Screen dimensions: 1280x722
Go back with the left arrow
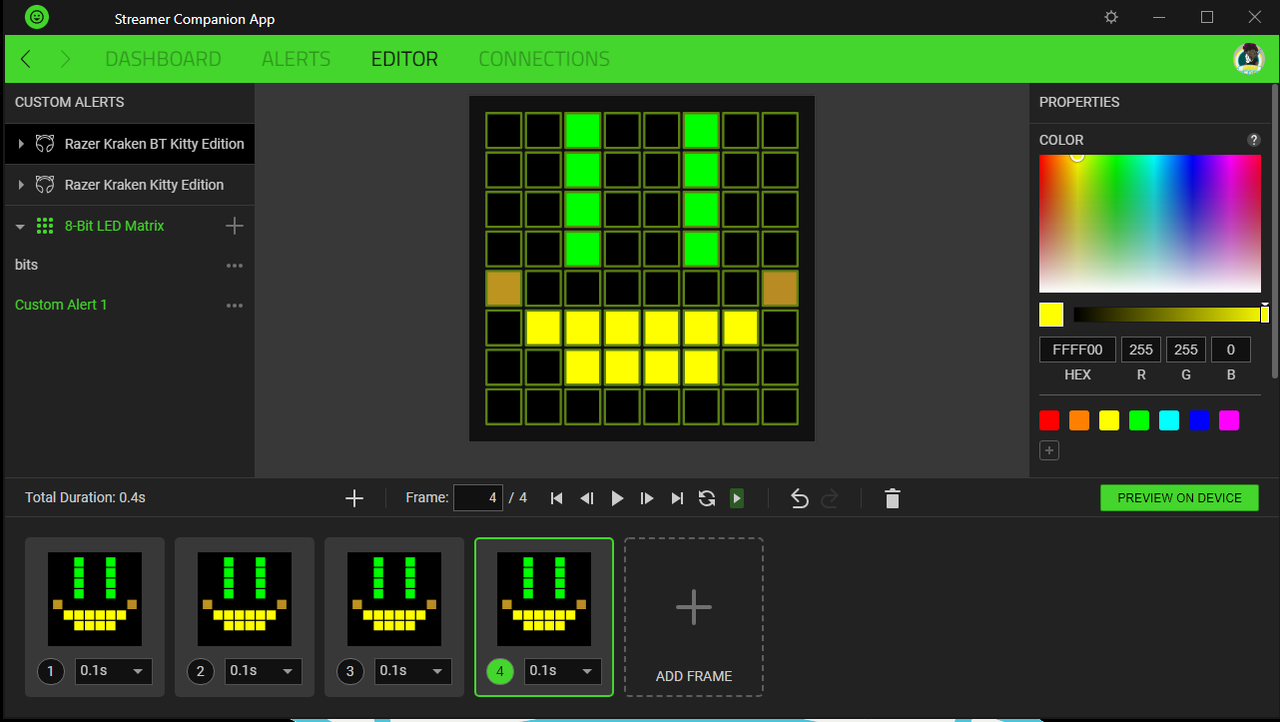pos(26,59)
